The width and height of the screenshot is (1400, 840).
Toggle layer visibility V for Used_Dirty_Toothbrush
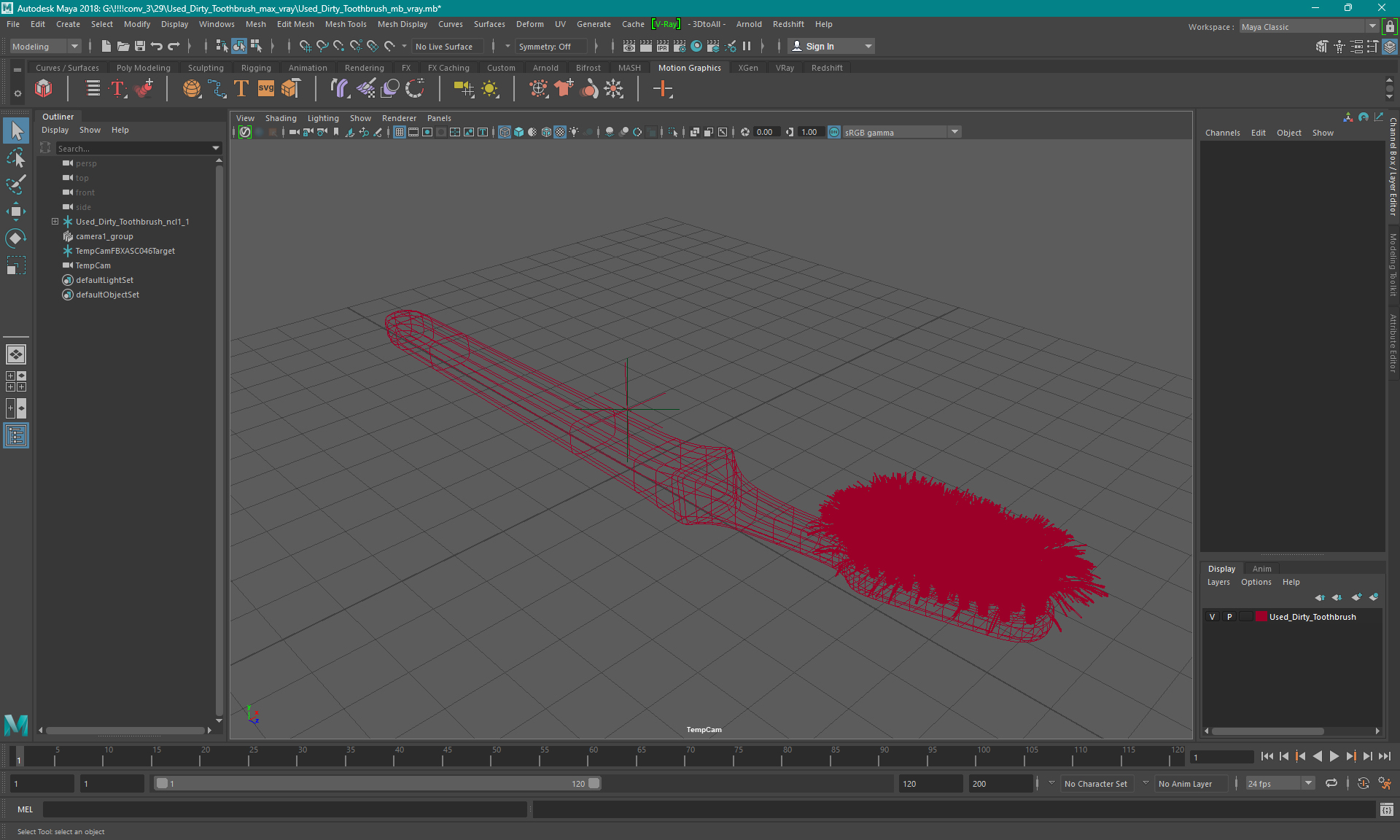(x=1212, y=617)
